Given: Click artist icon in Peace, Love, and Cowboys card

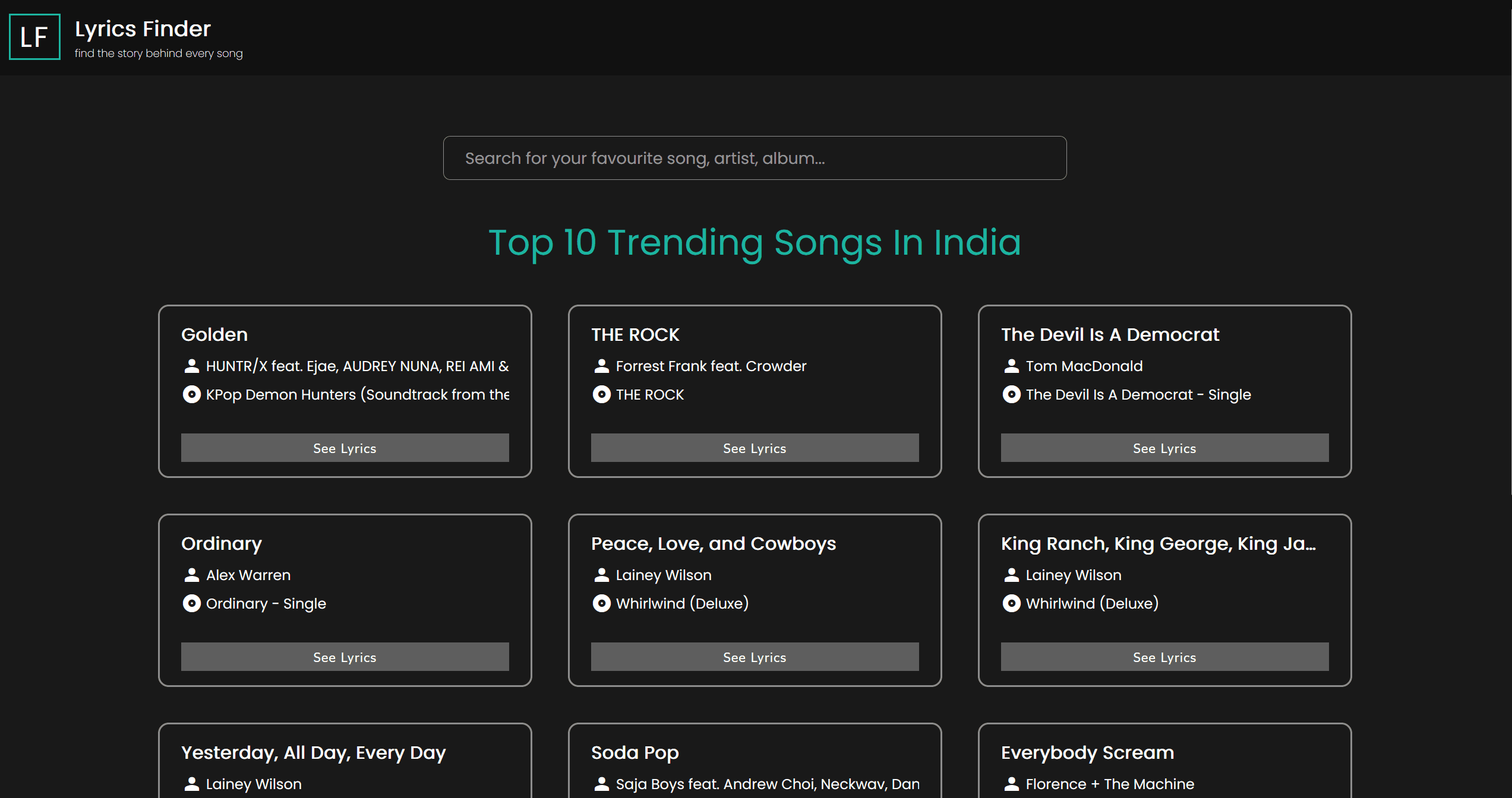Looking at the screenshot, I should pyautogui.click(x=601, y=575).
